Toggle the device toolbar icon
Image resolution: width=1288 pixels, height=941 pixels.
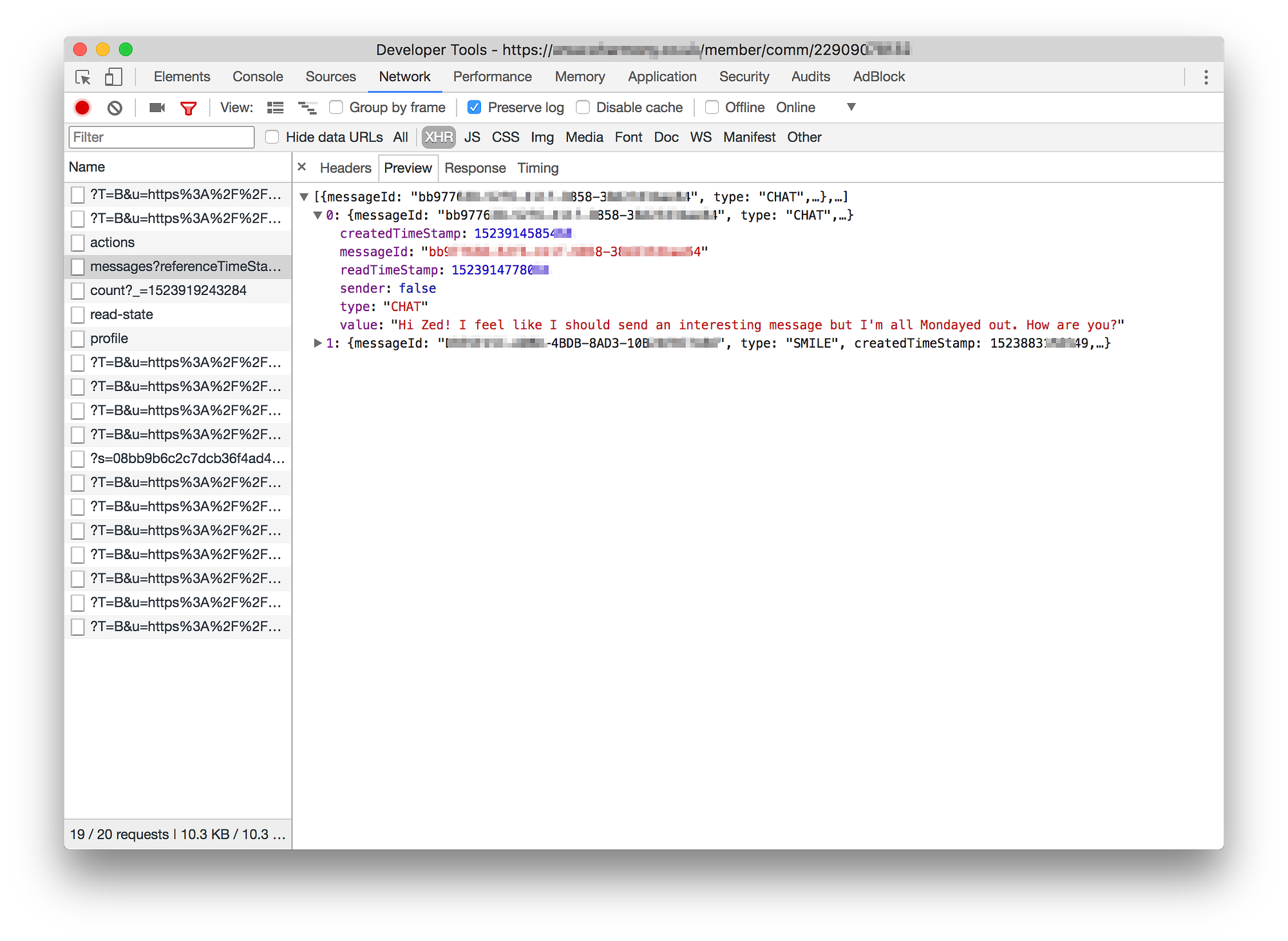click(113, 77)
